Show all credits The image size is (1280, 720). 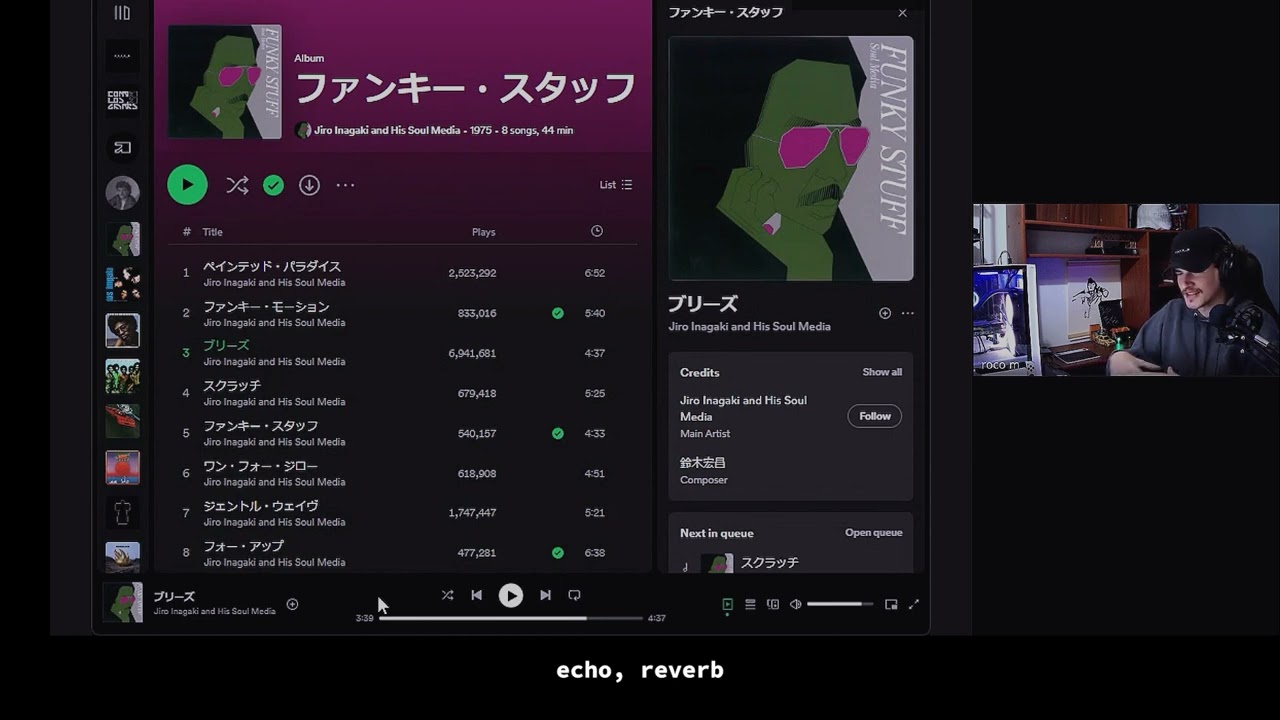(x=882, y=372)
